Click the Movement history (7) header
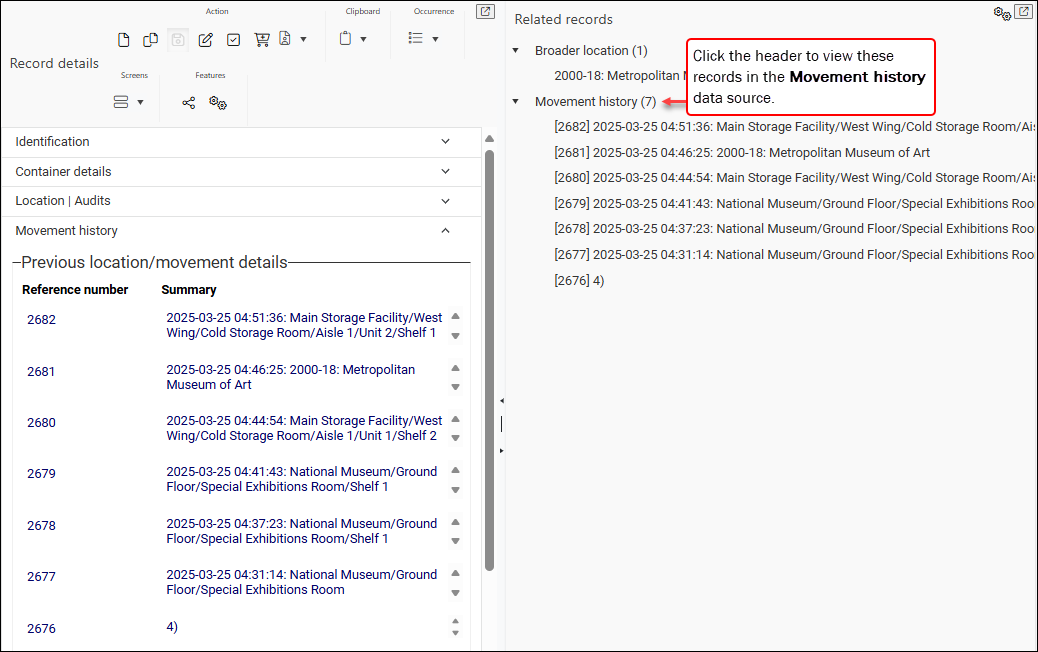This screenshot has height=652, width=1038. [595, 101]
